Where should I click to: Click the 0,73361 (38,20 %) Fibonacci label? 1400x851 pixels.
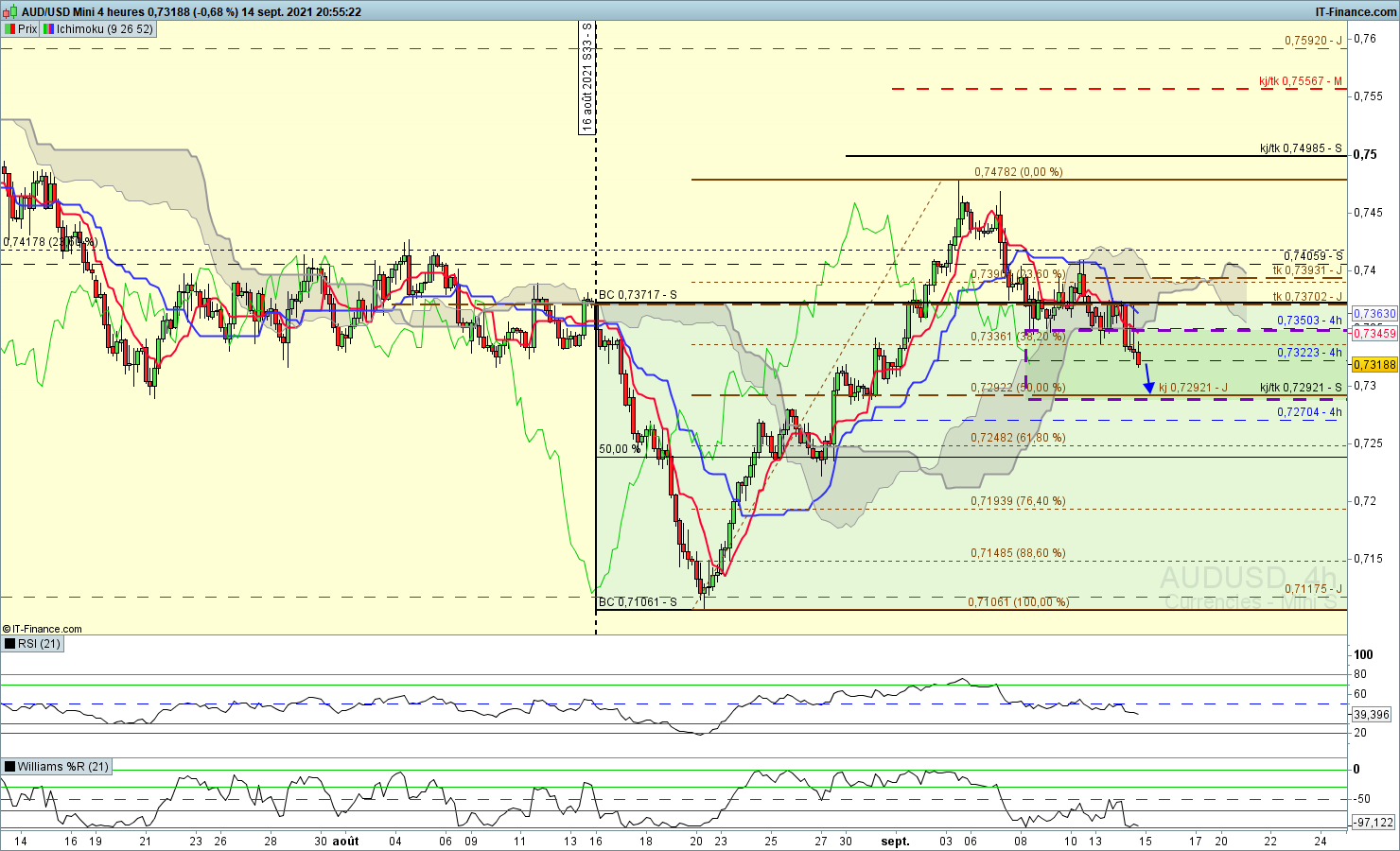coord(1018,337)
